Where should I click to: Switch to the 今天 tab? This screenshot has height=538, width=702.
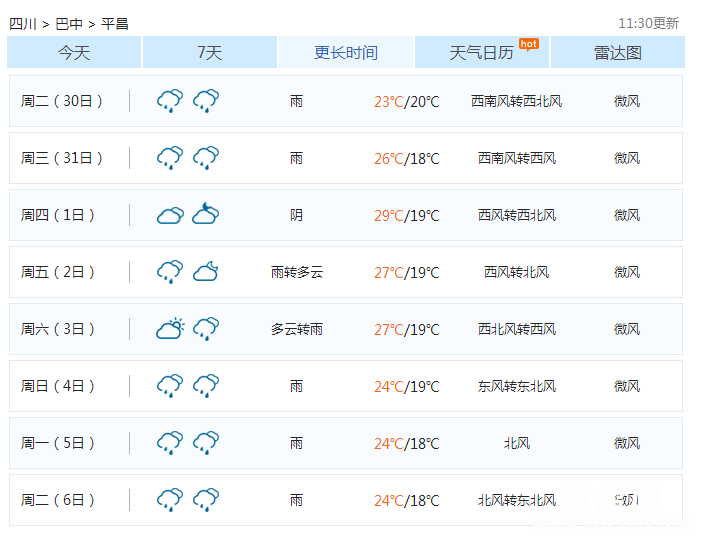(74, 53)
